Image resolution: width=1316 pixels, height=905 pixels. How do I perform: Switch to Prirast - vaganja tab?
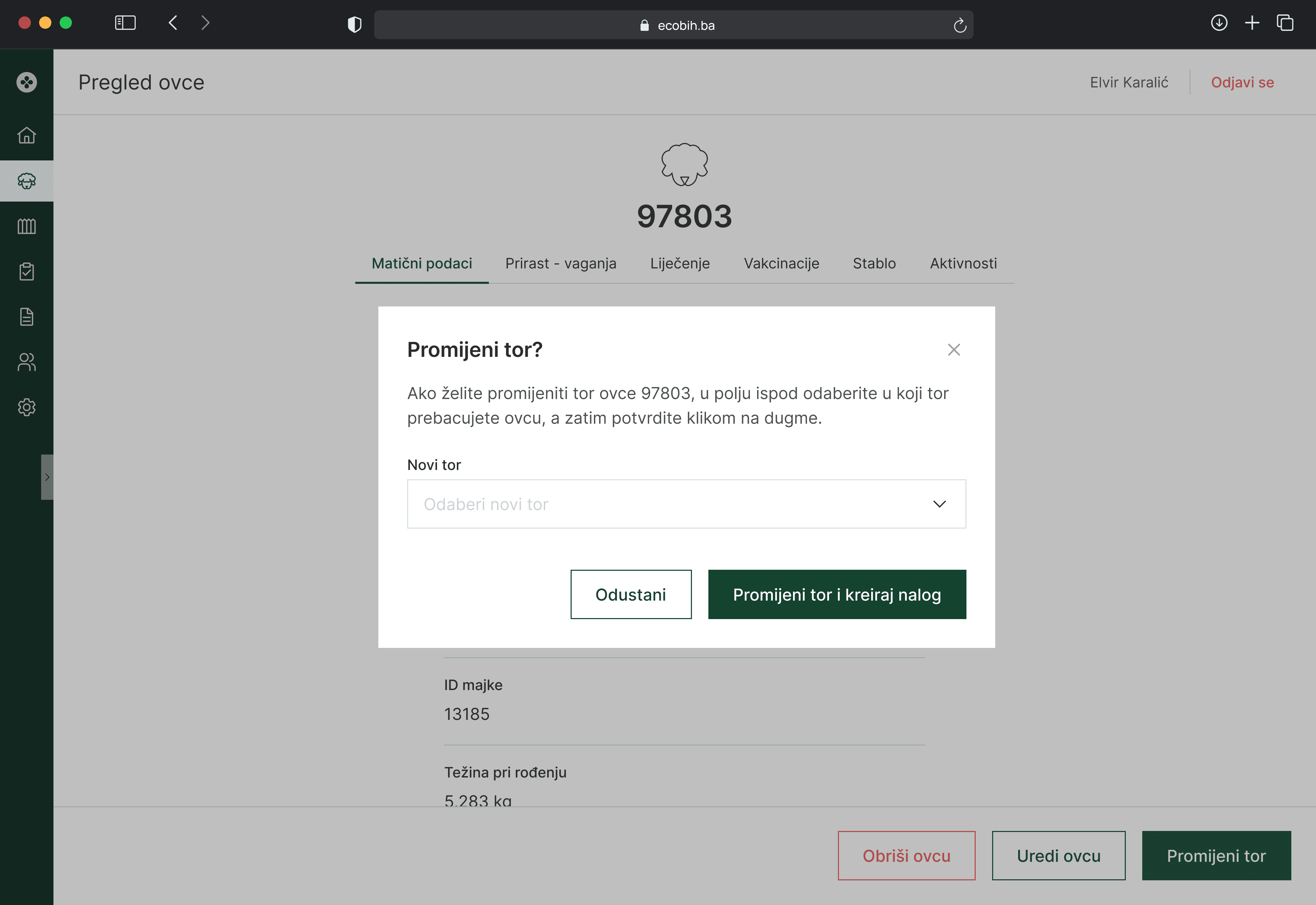pyautogui.click(x=561, y=264)
